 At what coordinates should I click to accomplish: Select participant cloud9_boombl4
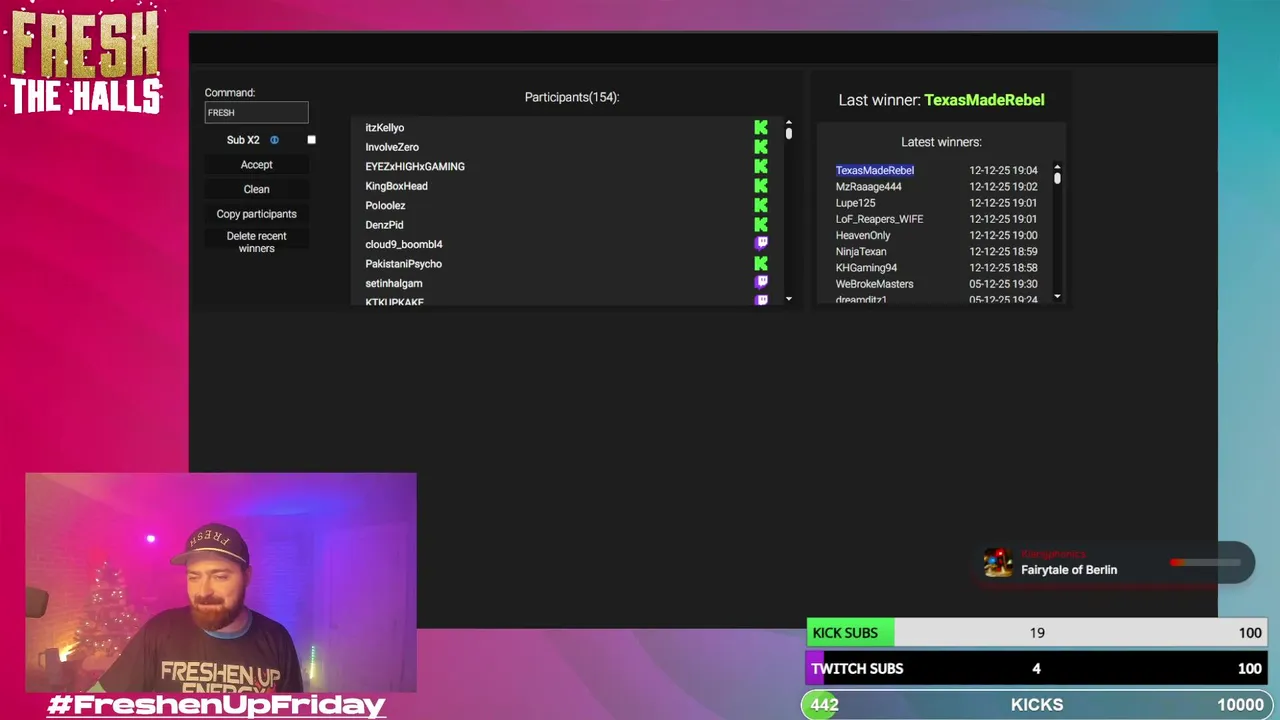(404, 244)
